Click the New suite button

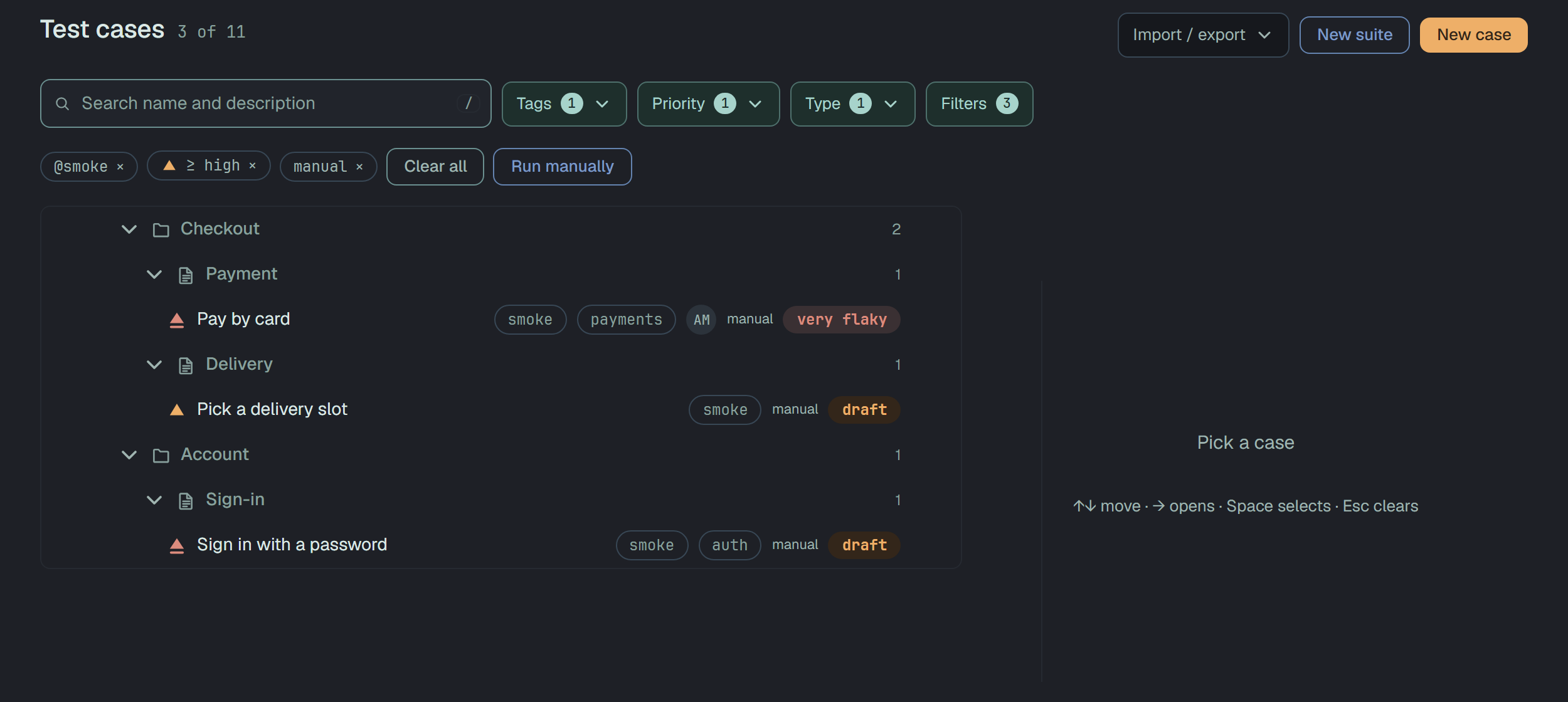[1354, 35]
